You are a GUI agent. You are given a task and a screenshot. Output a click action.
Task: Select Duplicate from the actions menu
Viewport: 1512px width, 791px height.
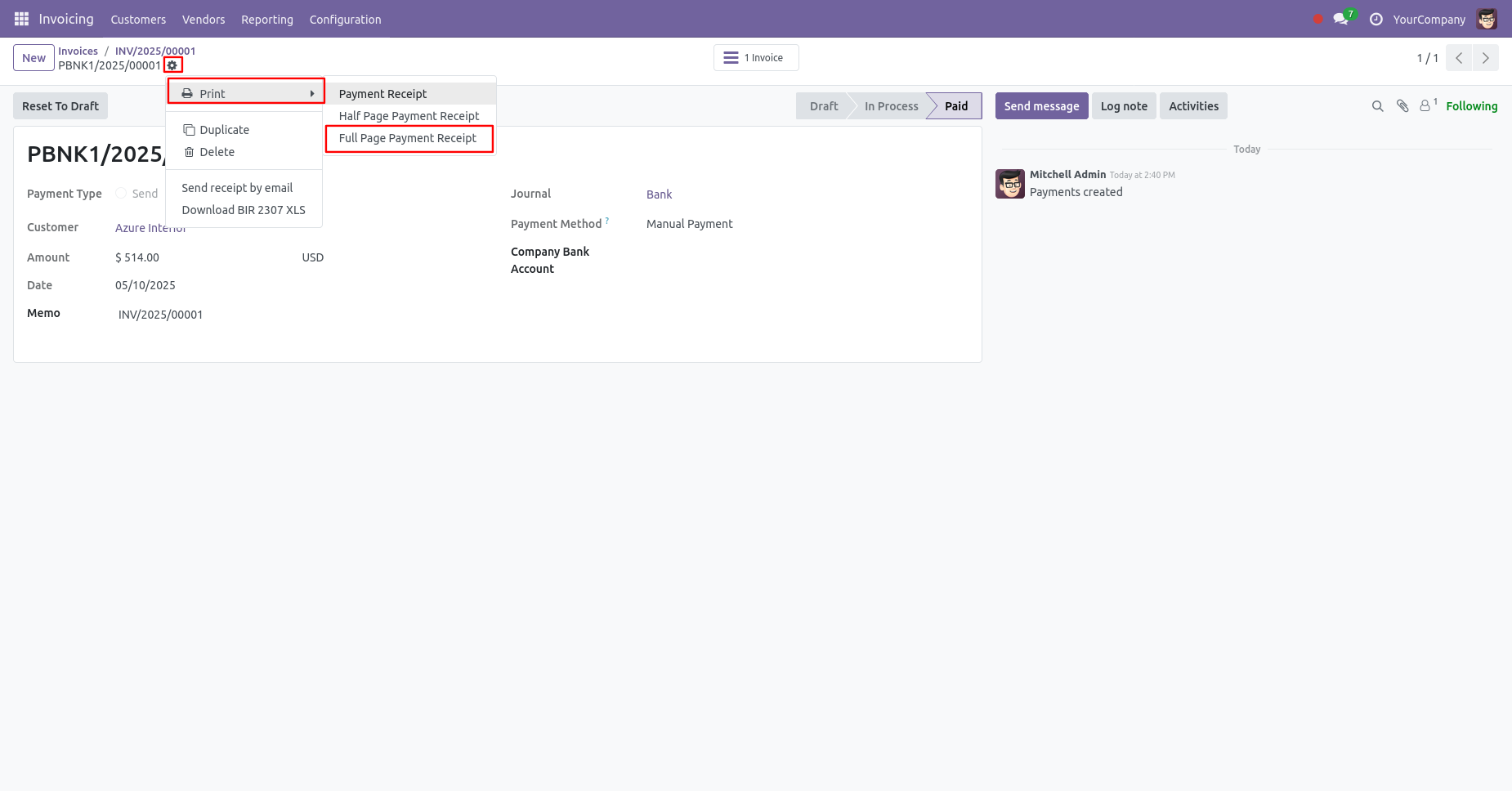click(x=244, y=130)
